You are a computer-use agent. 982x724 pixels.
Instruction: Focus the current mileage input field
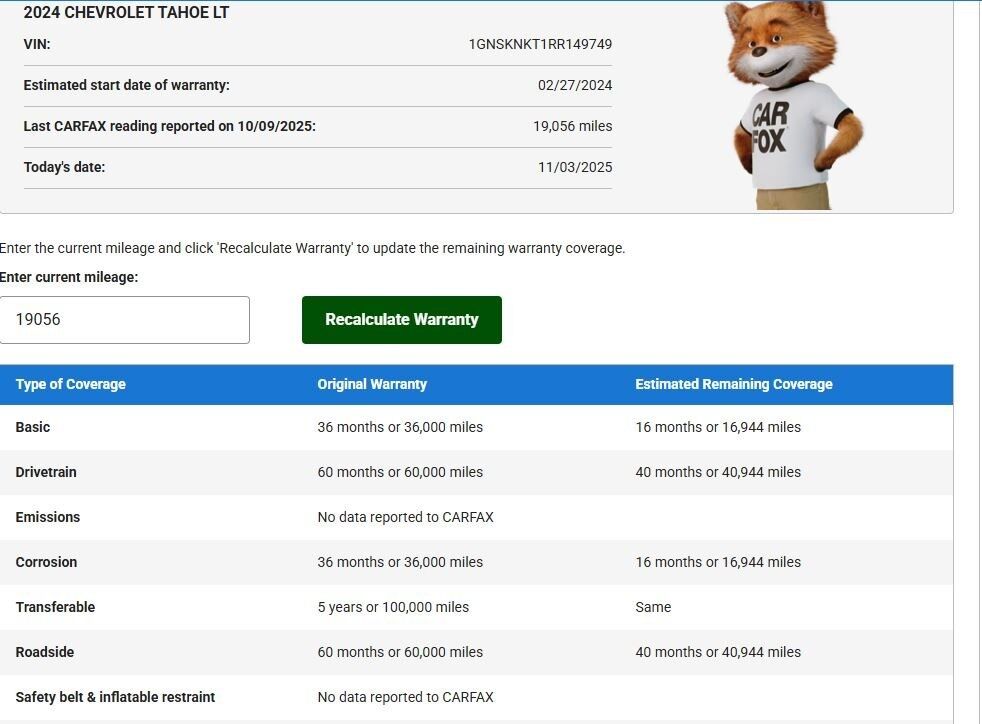[x=124, y=320]
